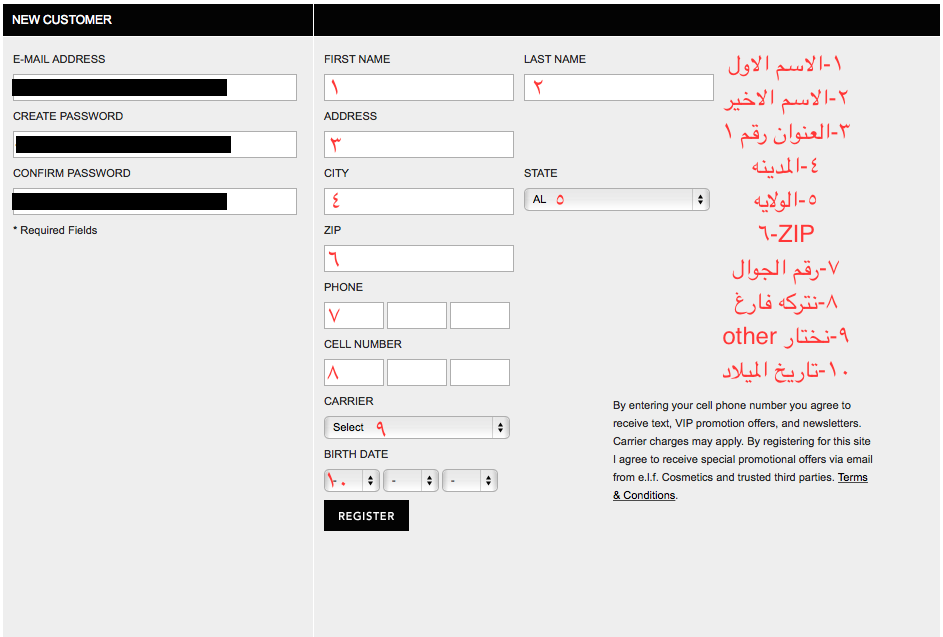The image size is (943, 637).
Task: Open the first Birth Date dropdown
Action: click(352, 481)
